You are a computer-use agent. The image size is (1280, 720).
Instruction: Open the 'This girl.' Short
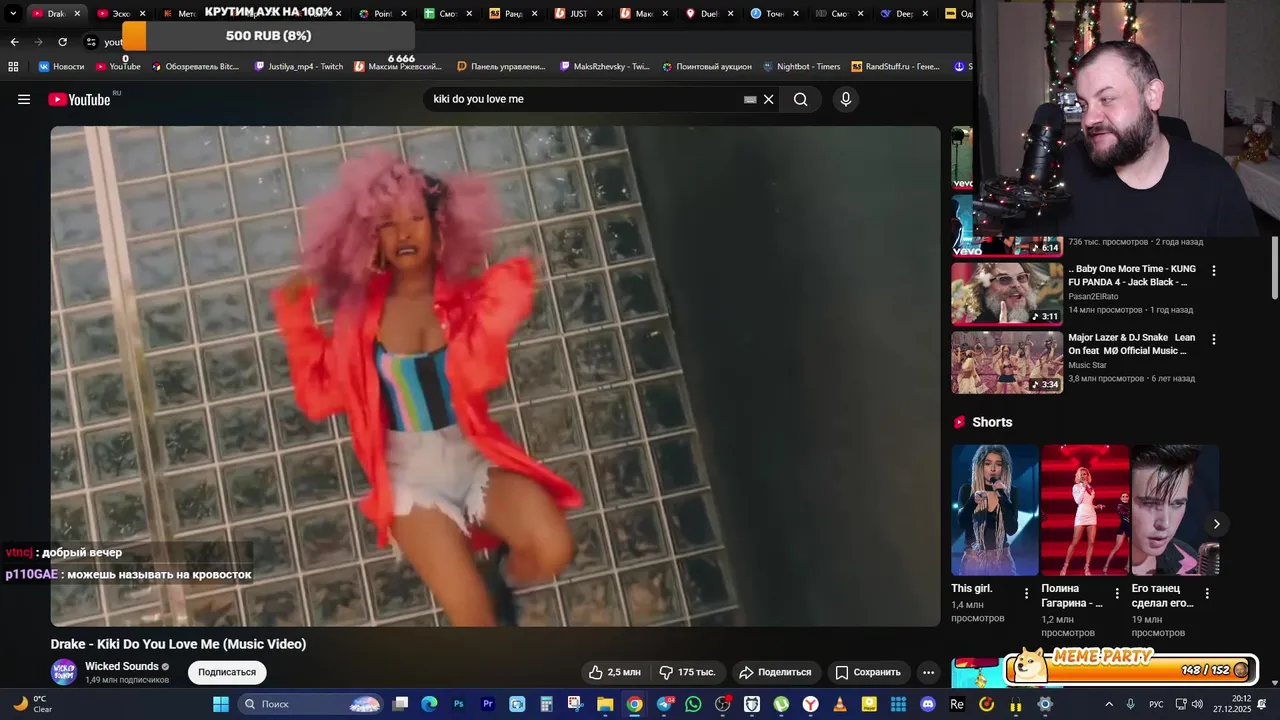[995, 510]
